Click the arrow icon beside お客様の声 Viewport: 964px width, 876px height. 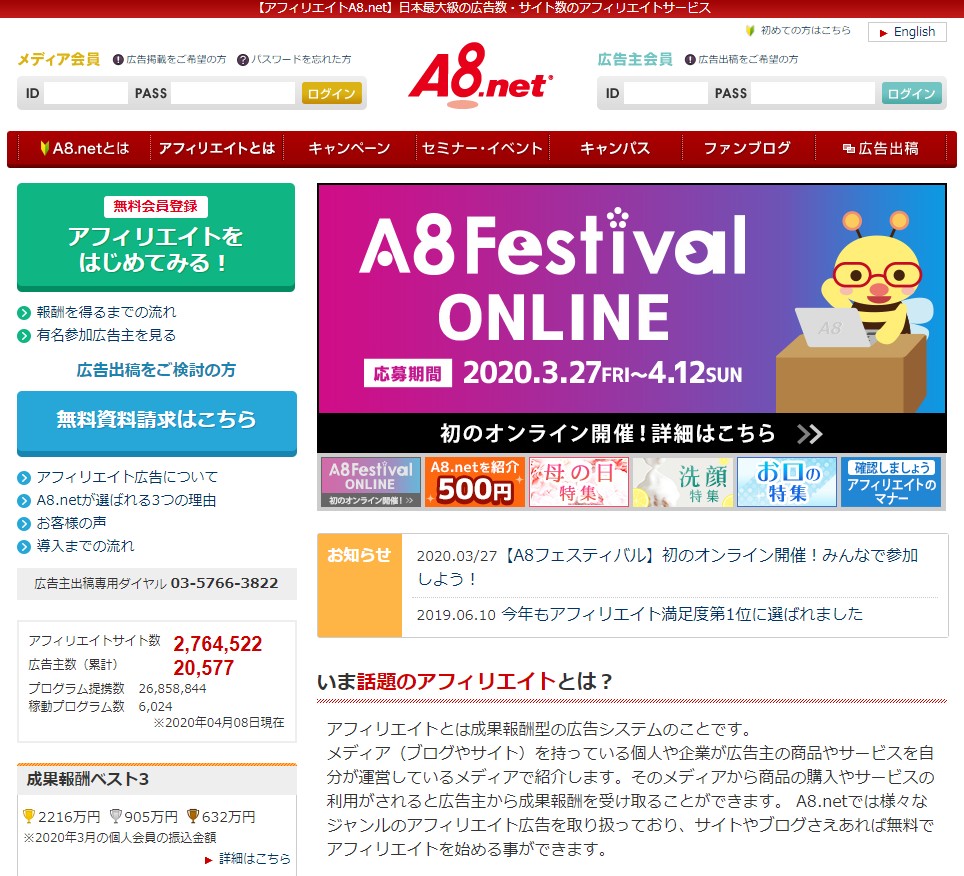tap(24, 524)
